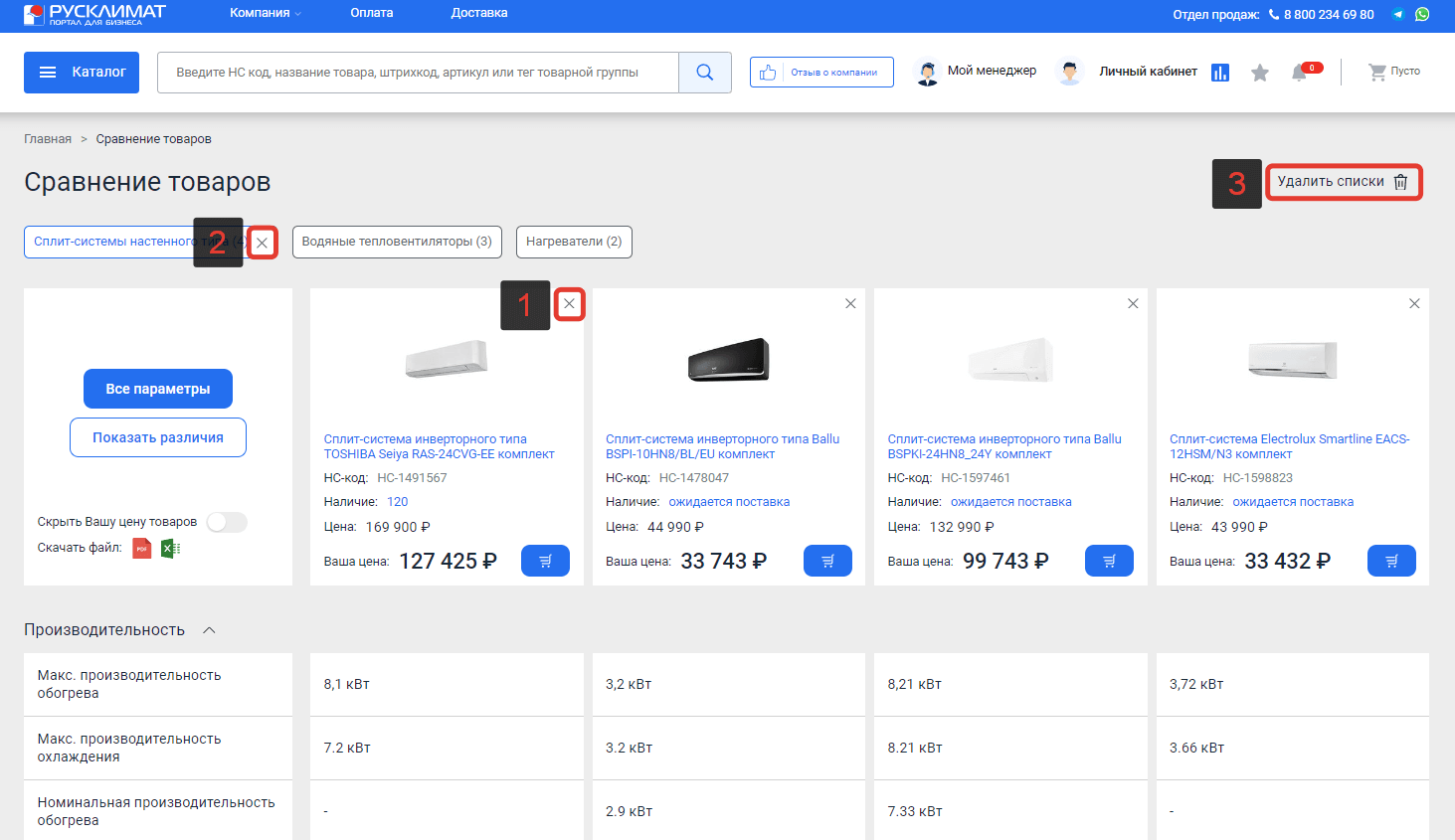Click the Мой менеджер avatar
This screenshot has width=1455, height=840.
tap(927, 73)
